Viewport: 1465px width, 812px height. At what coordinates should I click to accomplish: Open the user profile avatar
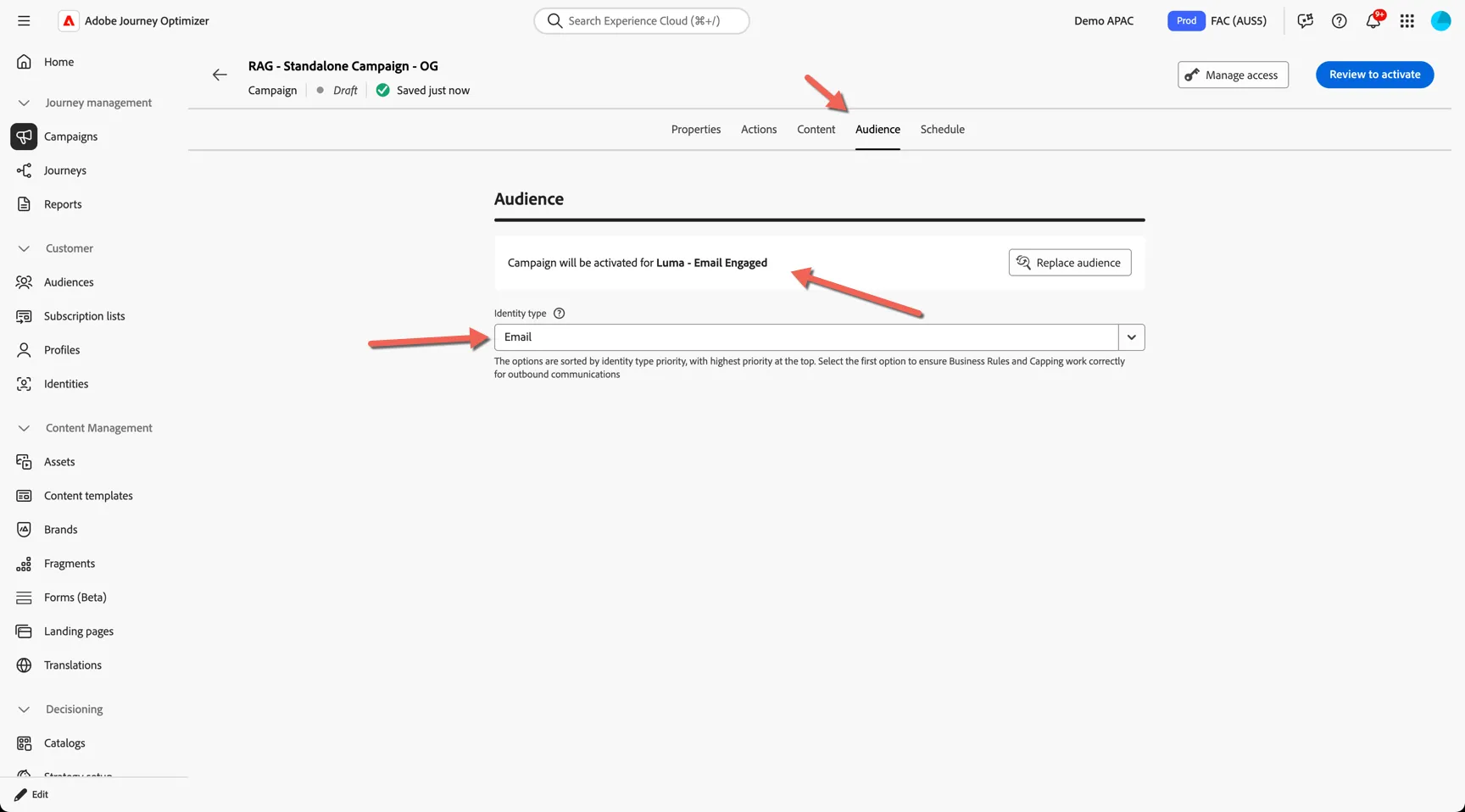(x=1441, y=20)
